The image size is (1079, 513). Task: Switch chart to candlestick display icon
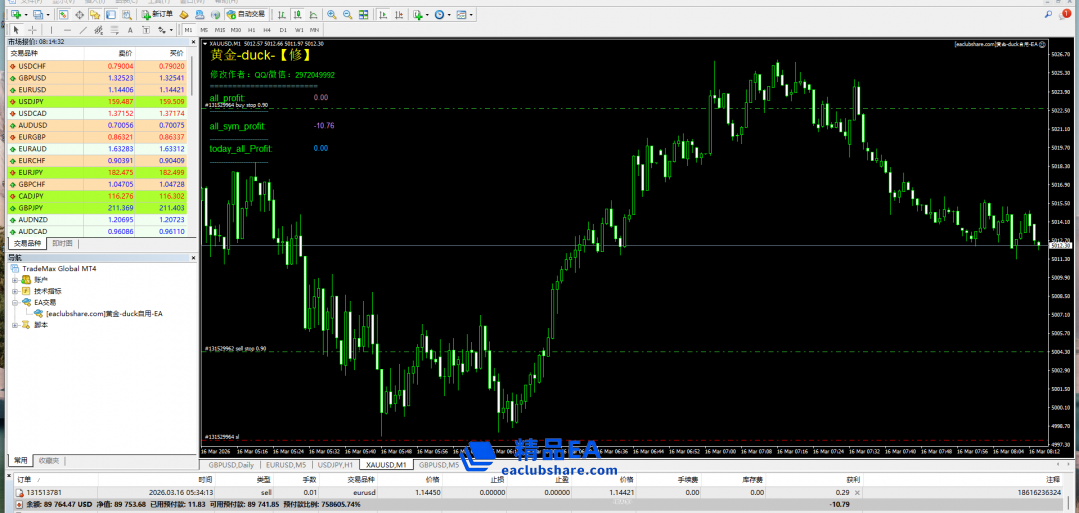296,15
